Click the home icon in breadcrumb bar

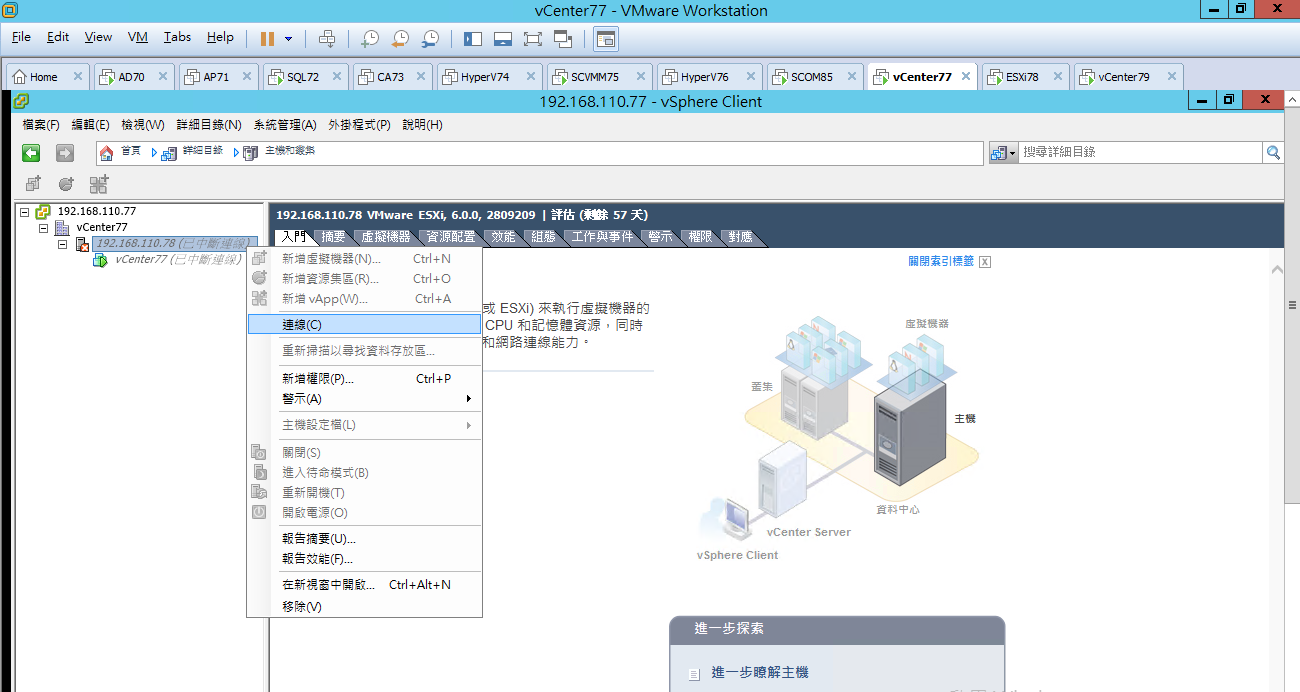click(106, 152)
